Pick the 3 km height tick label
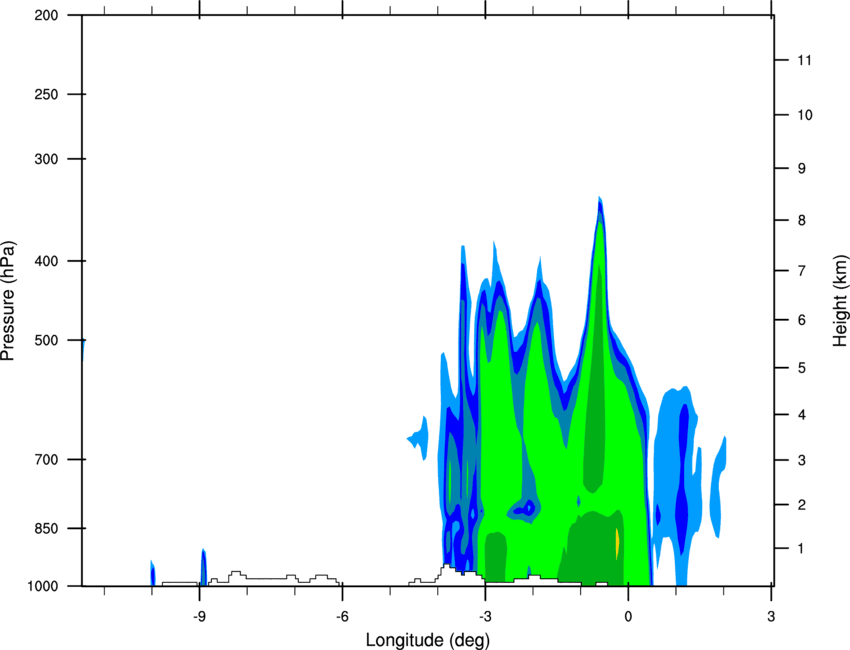This screenshot has width=850, height=650. tap(802, 460)
